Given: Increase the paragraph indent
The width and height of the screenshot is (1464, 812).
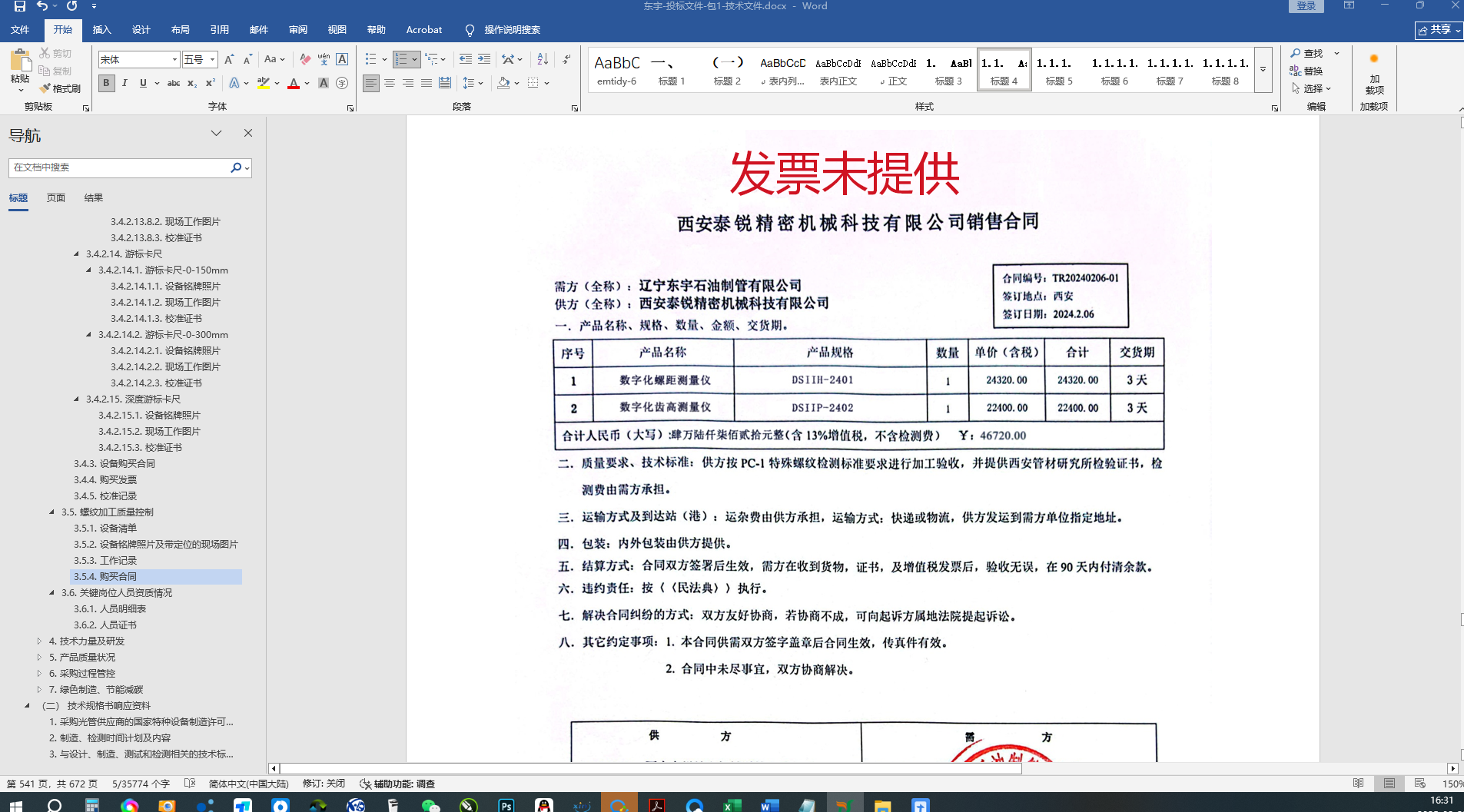Looking at the screenshot, I should pyautogui.click(x=484, y=59).
